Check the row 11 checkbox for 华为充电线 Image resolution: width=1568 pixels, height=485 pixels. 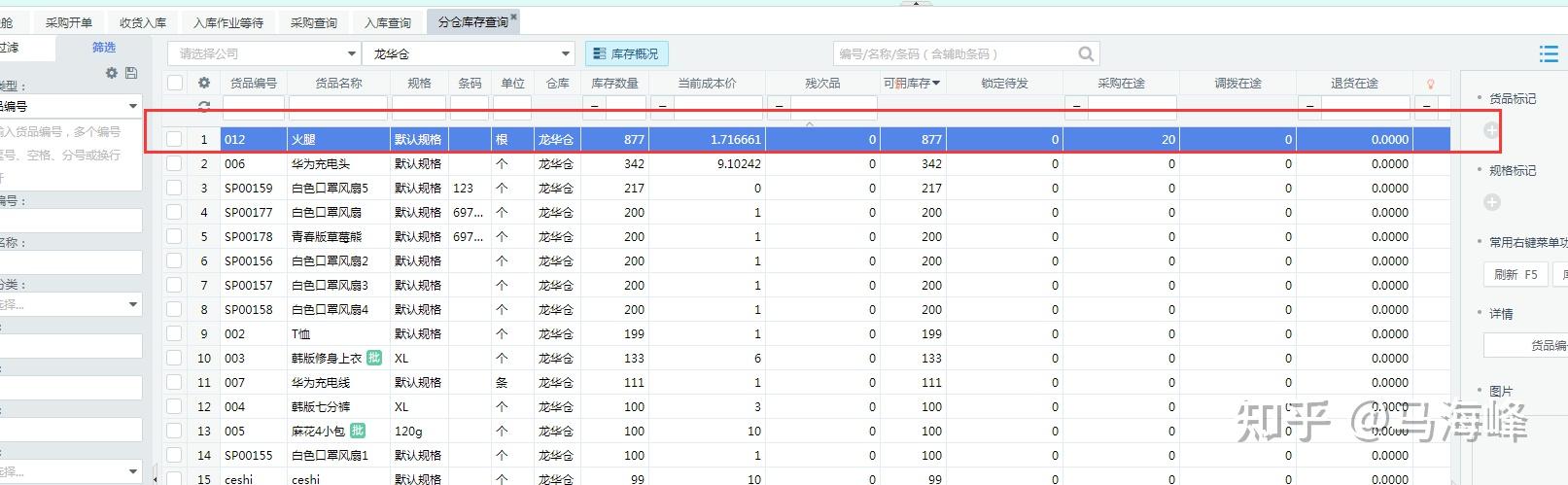click(x=174, y=383)
